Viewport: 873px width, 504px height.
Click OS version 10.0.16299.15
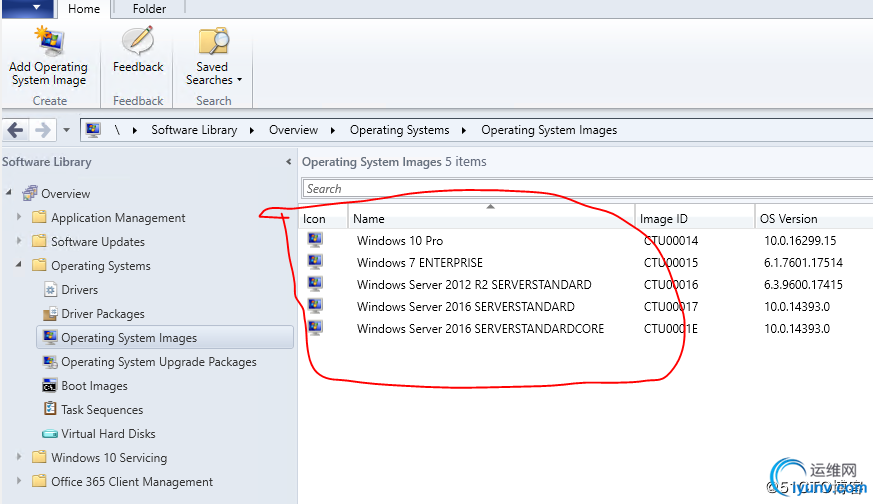pos(800,241)
